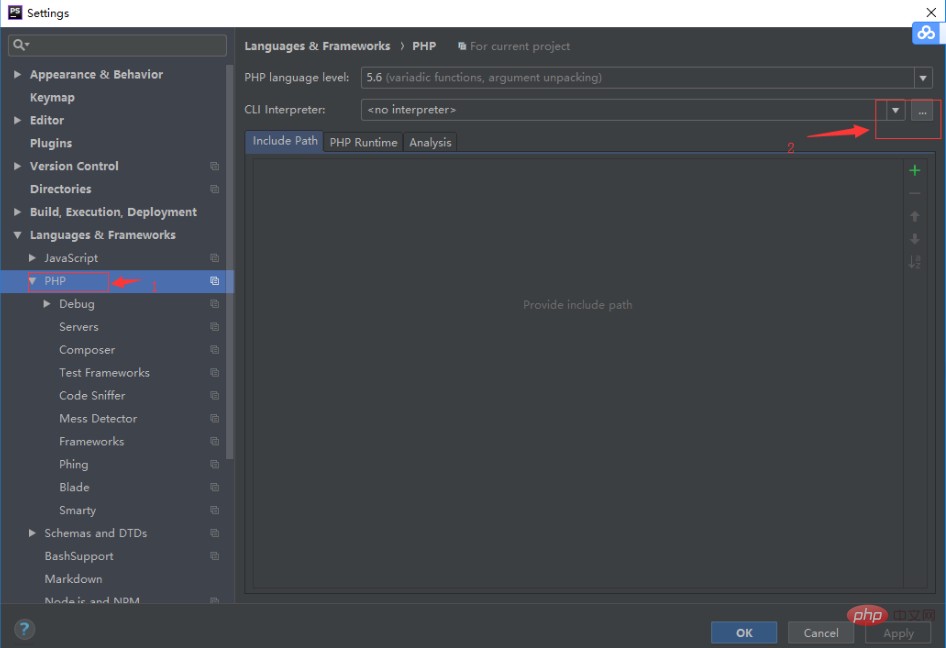
Task: Click the PhpStorm logo in title bar
Action: tap(14, 13)
